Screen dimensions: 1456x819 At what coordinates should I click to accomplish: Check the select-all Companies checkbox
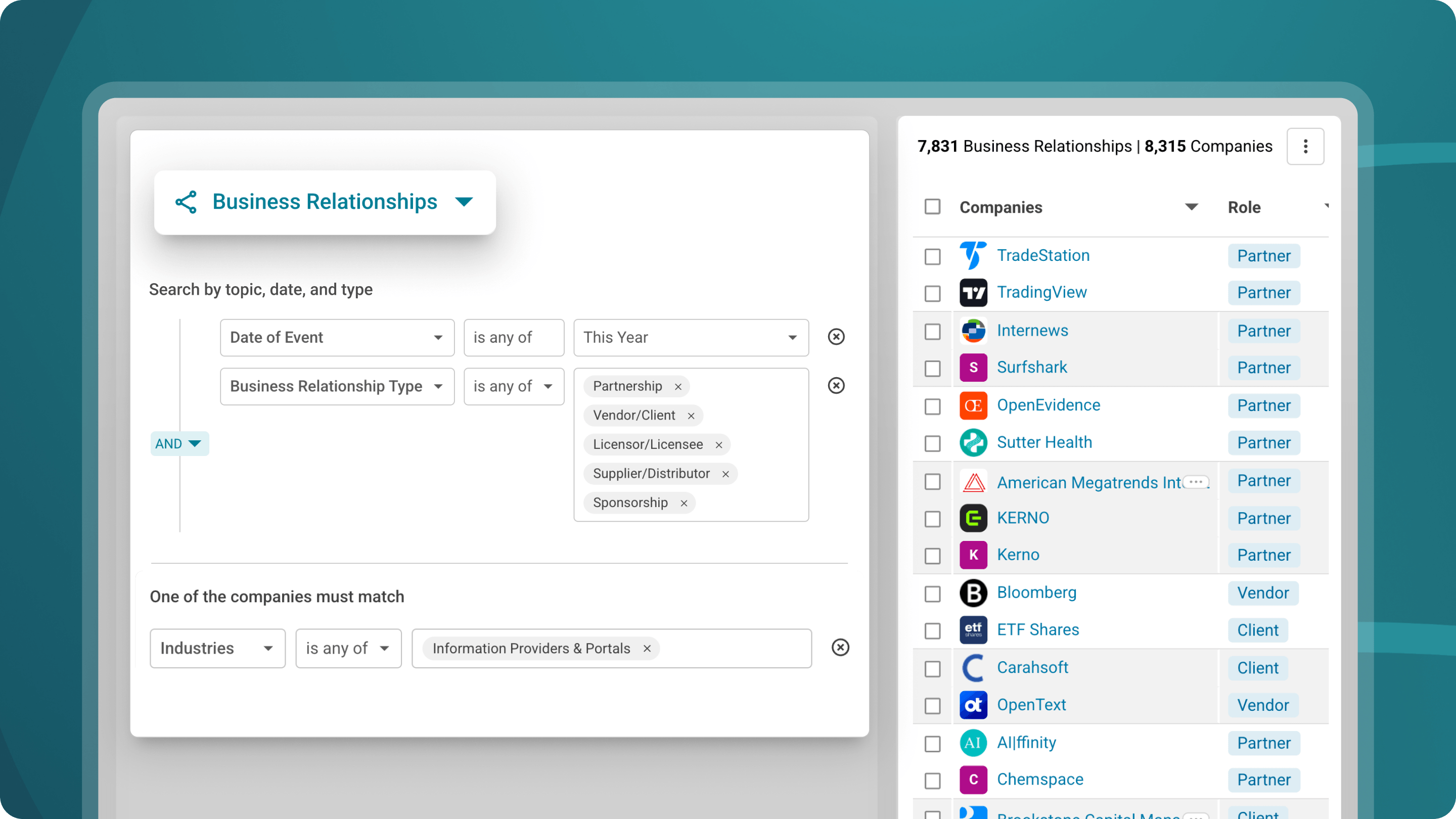(933, 207)
